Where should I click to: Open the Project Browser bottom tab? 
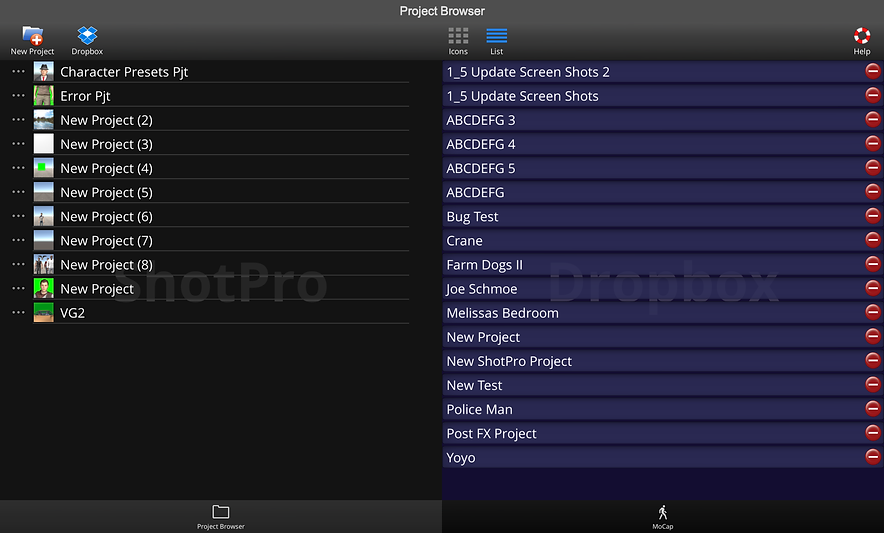pyautogui.click(x=220, y=517)
